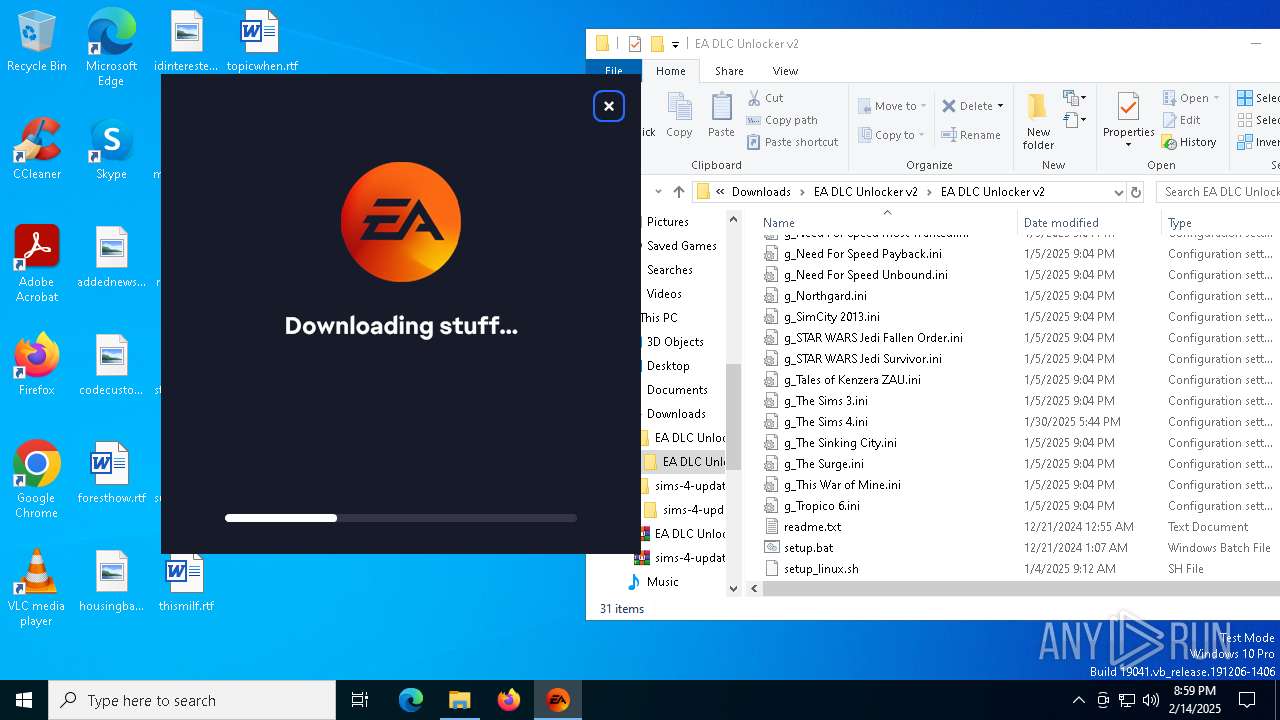The height and width of the screenshot is (720, 1280).
Task: Select foresthow.rtf desktop file
Action: [111, 472]
